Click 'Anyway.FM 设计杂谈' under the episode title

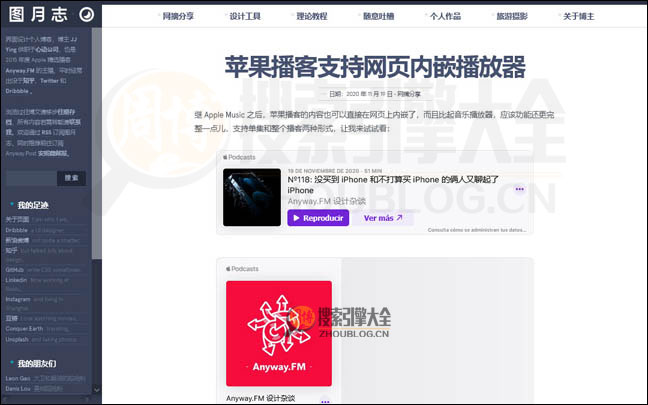pos(326,201)
